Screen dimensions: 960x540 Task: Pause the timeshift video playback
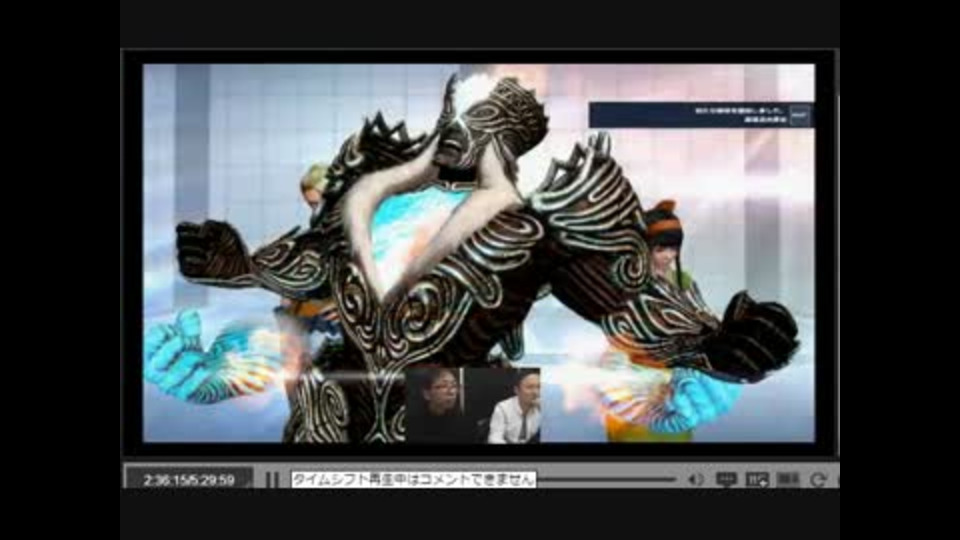[272, 479]
